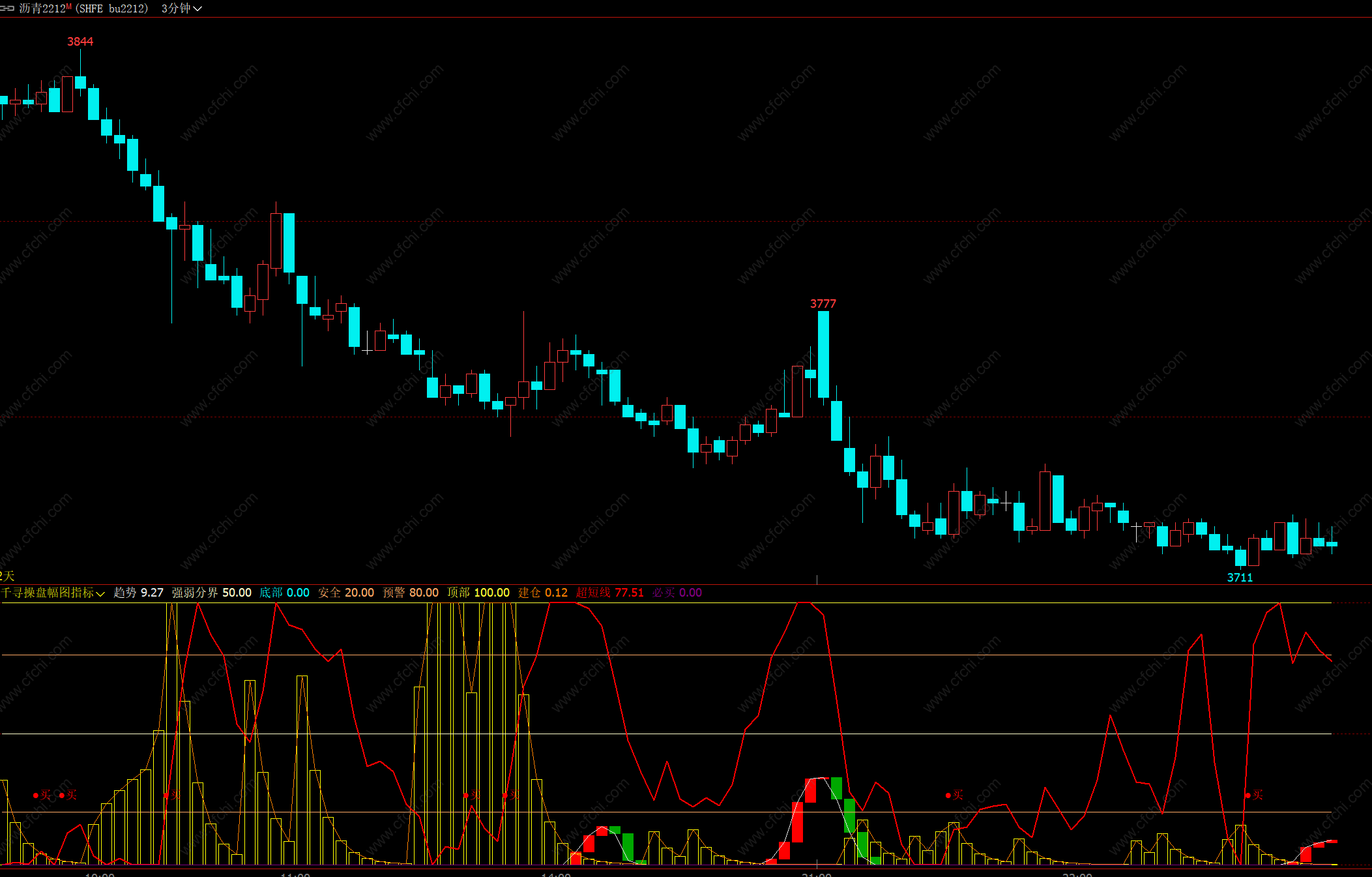The image size is (1372, 877).
Task: Click the 建仓 0.12 indicator label
Action: 542,593
